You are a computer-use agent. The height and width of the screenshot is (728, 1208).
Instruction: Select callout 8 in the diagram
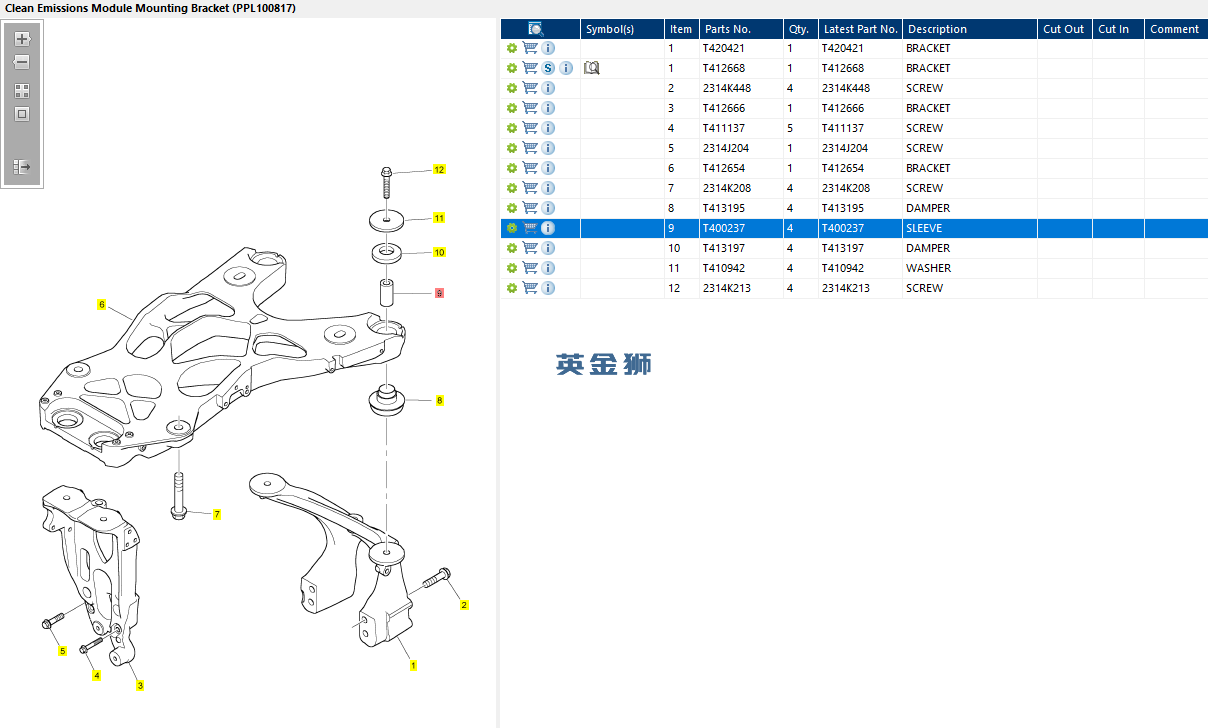[439, 400]
